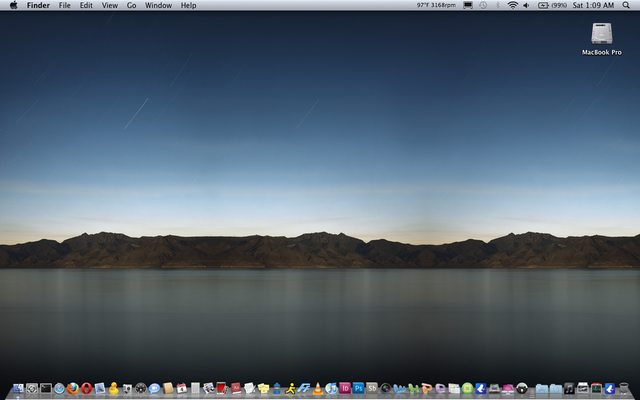Launch Firefox from the Dock
This screenshot has height=400, width=640.
coord(73,389)
